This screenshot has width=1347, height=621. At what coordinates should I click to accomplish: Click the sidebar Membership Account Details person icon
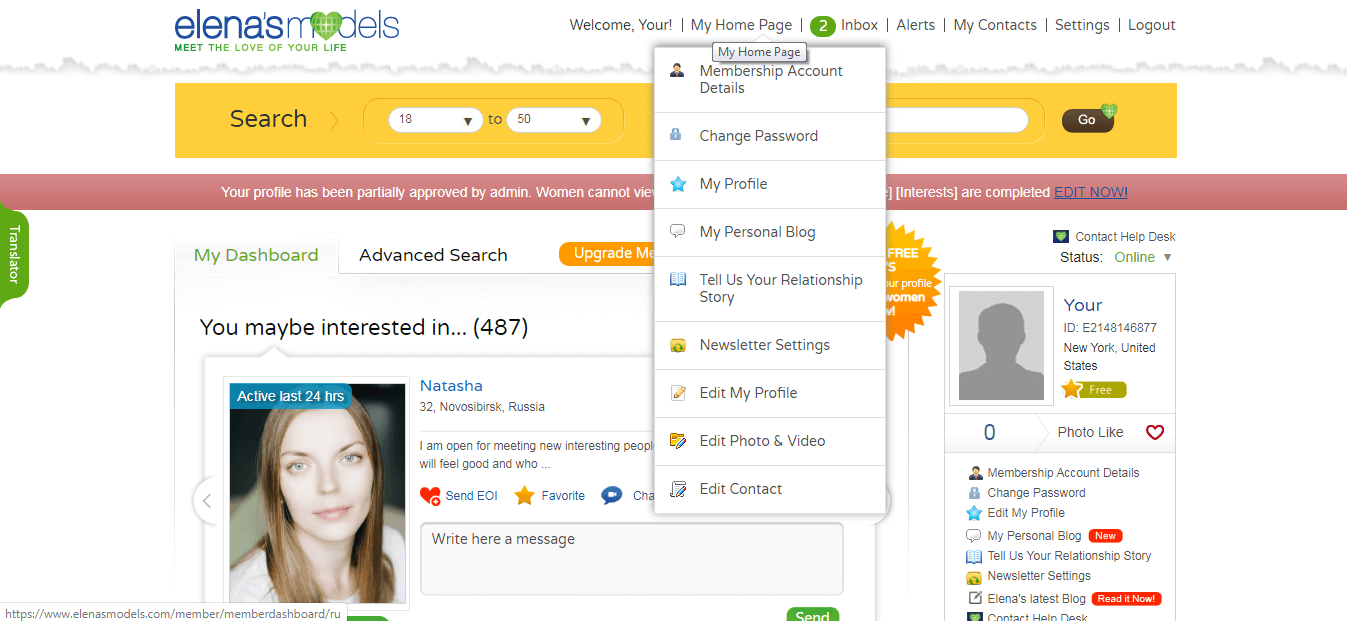tap(975, 473)
